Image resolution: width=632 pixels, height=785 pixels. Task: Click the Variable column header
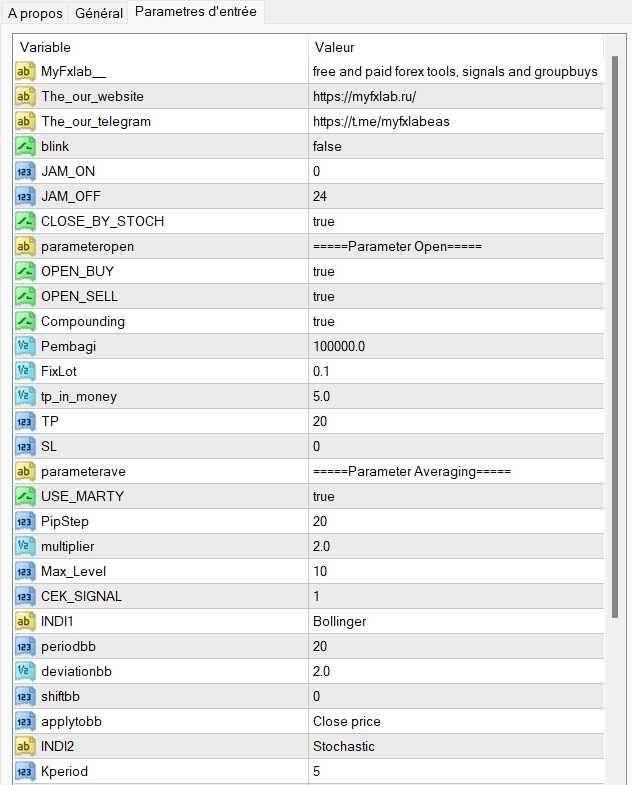click(x=160, y=47)
